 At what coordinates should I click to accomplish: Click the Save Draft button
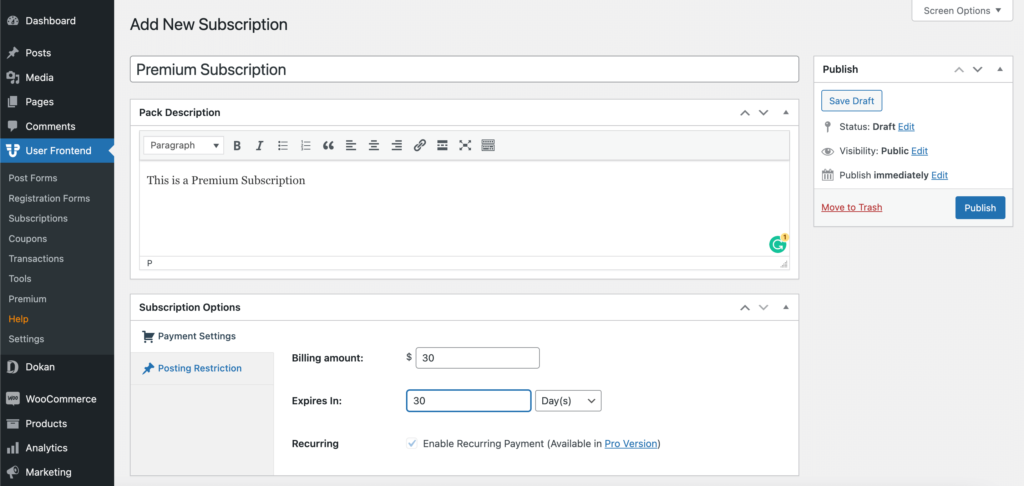click(852, 101)
